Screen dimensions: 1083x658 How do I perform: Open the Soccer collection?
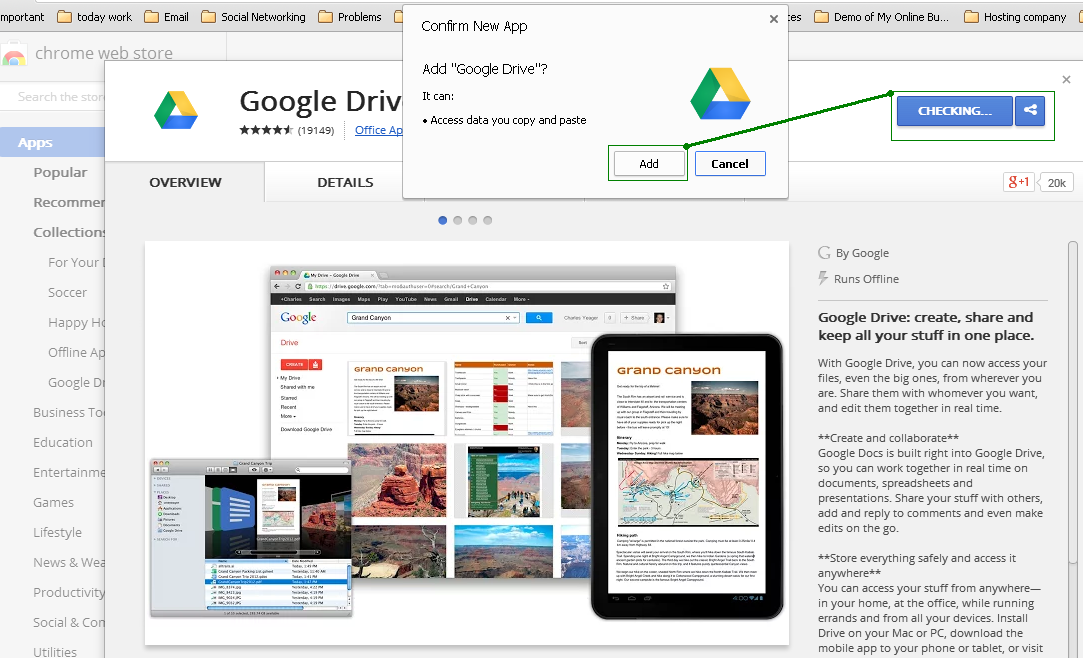[x=67, y=293]
